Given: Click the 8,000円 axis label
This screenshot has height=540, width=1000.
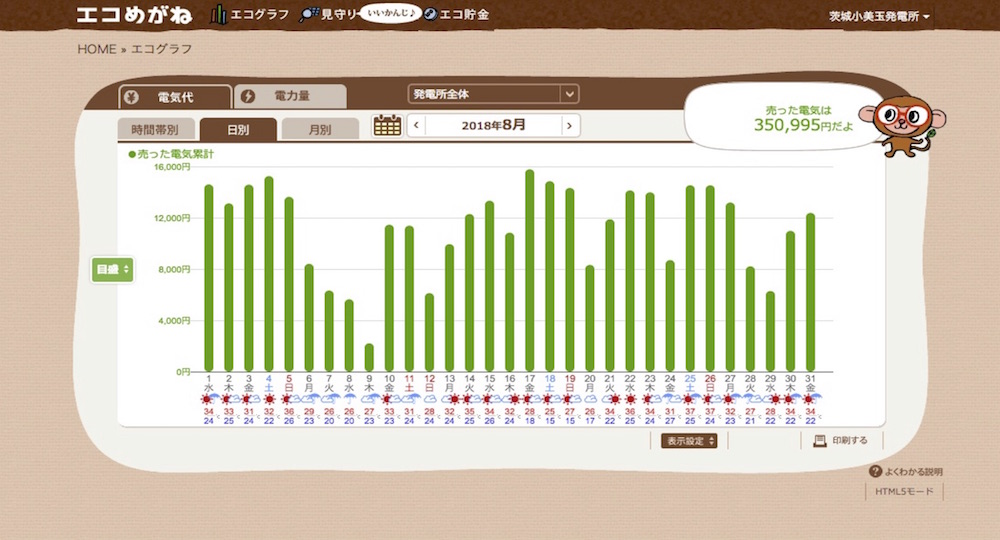Looking at the screenshot, I should 174,270.
